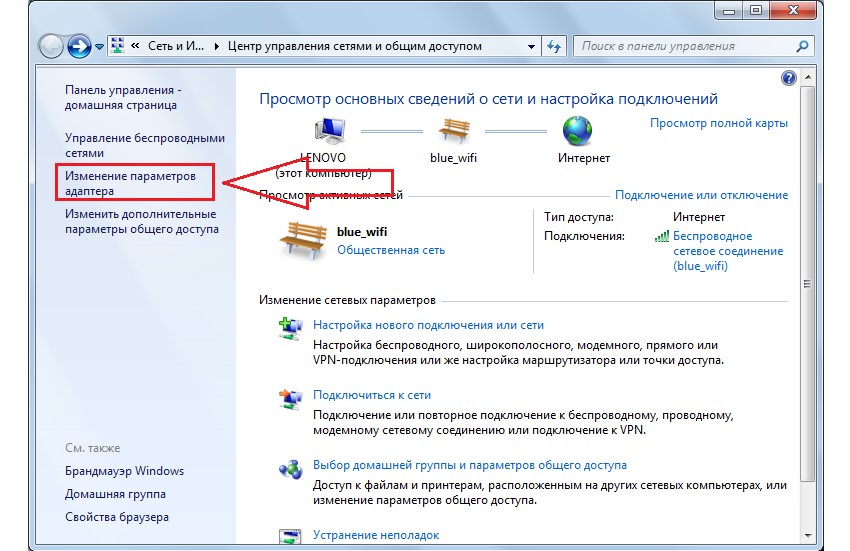850x551 pixels.
Task: Click the blue_wifi bench icon in network map
Action: pos(454,131)
